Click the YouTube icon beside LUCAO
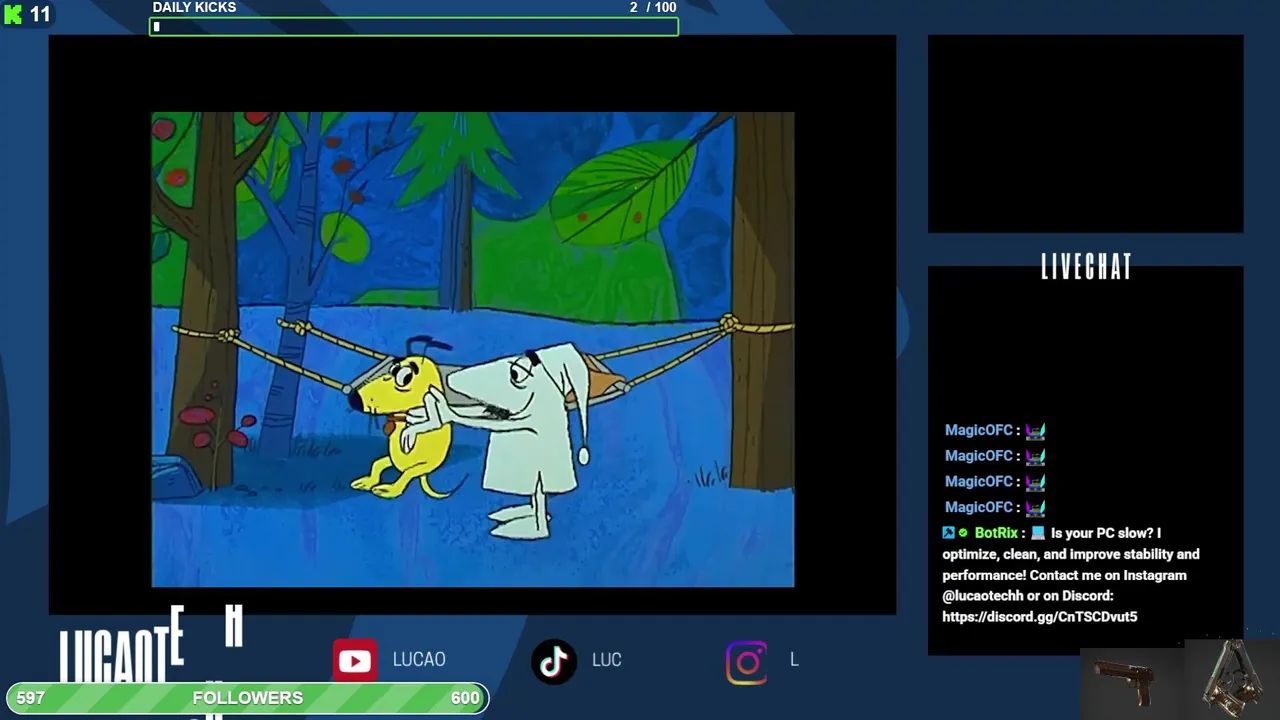The image size is (1280, 720). pyautogui.click(x=355, y=660)
